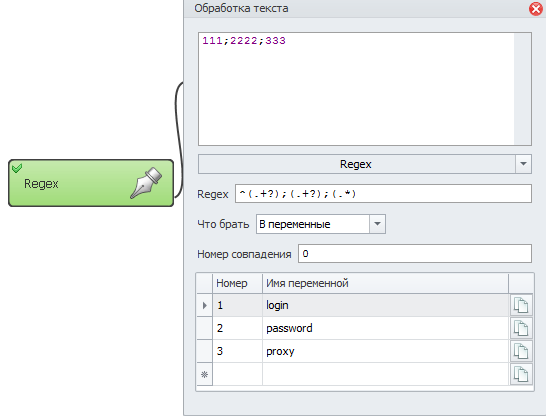This screenshot has height=416, width=546.
Task: Click inside the text area with 111;2222;333
Action: 356,89
